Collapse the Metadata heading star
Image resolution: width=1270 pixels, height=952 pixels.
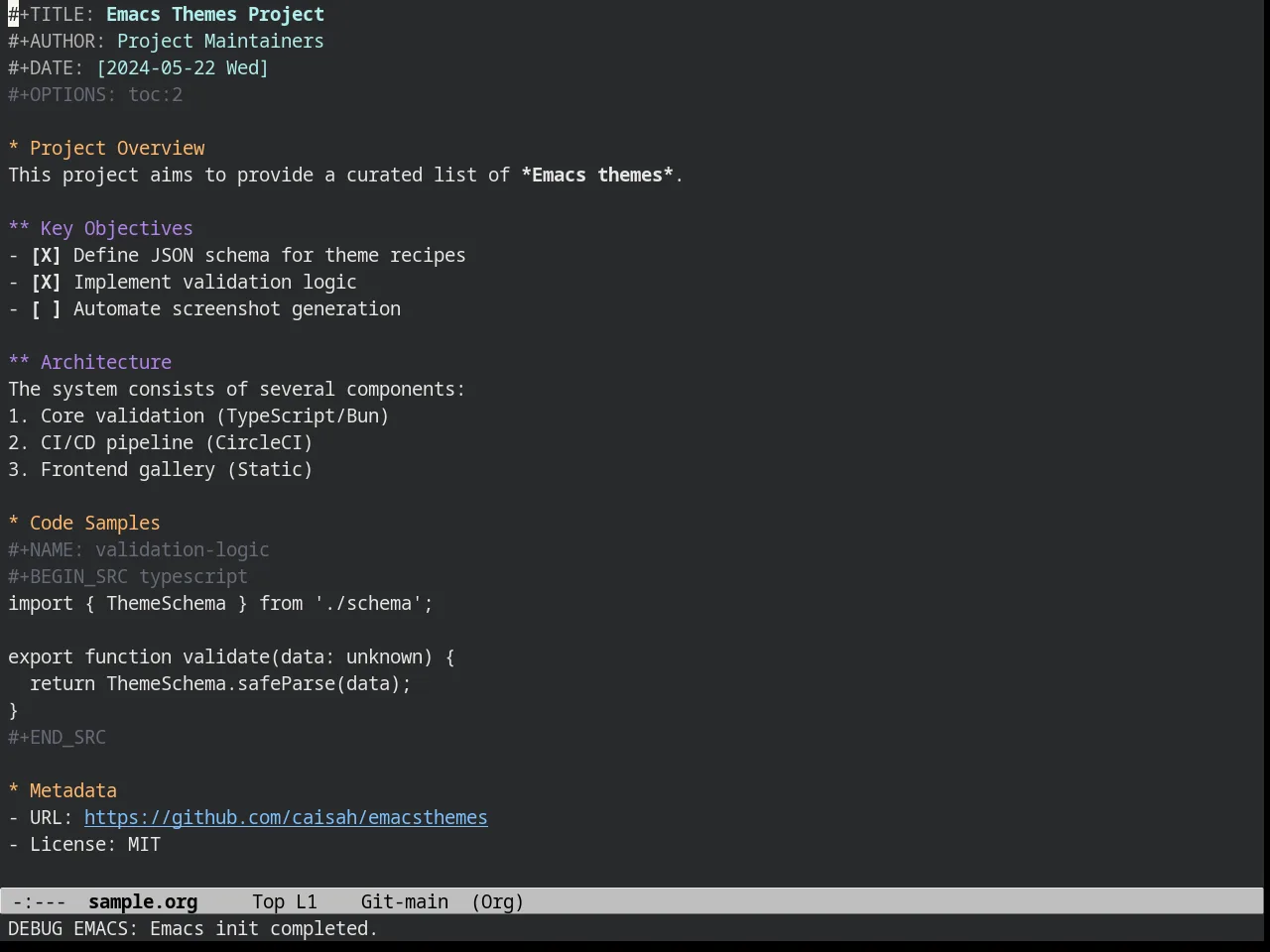tap(14, 790)
